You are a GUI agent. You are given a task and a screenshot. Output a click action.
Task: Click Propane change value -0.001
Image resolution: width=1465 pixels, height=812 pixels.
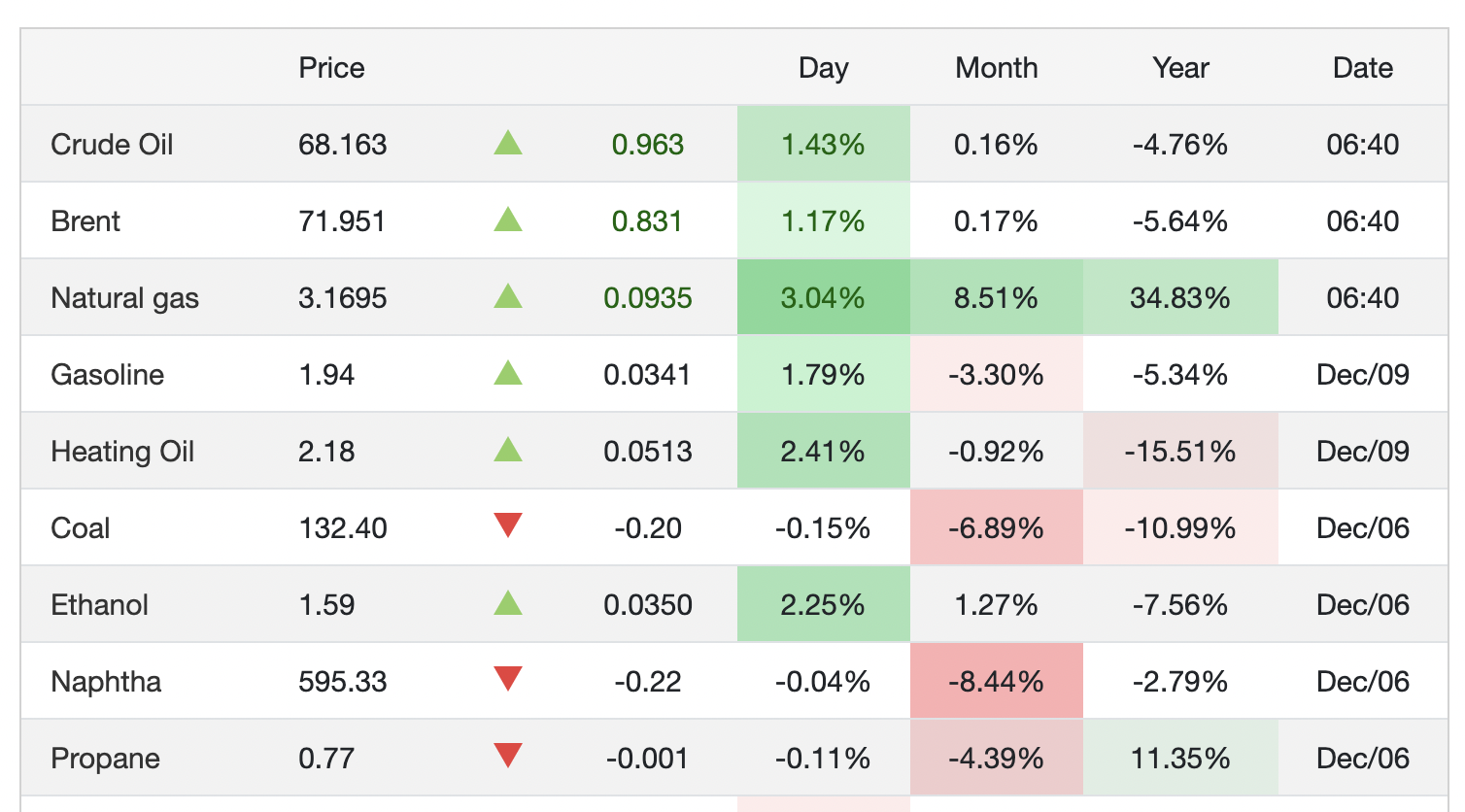647,759
